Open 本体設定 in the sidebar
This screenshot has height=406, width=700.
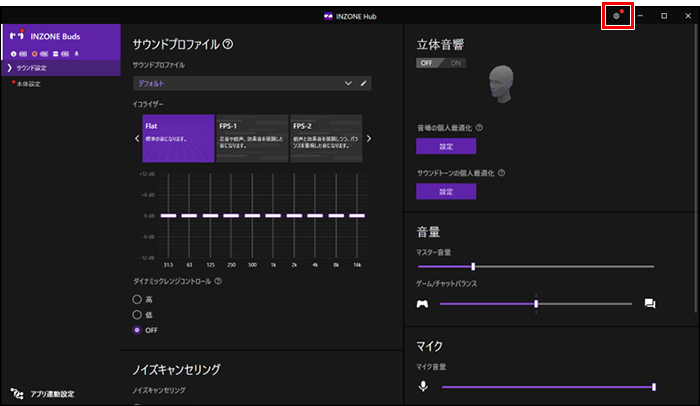[x=29, y=84]
